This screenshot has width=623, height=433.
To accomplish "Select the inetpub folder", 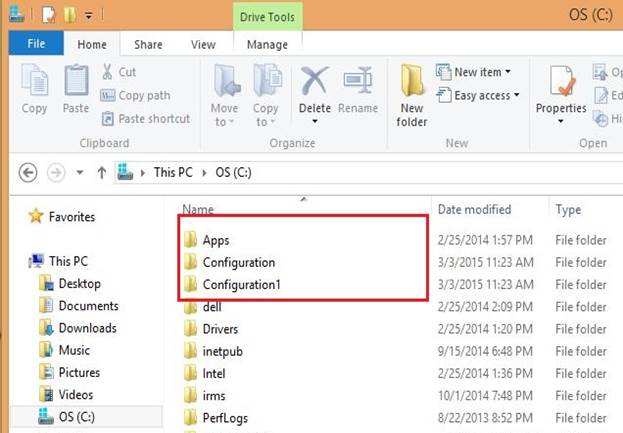I will pyautogui.click(x=222, y=352).
